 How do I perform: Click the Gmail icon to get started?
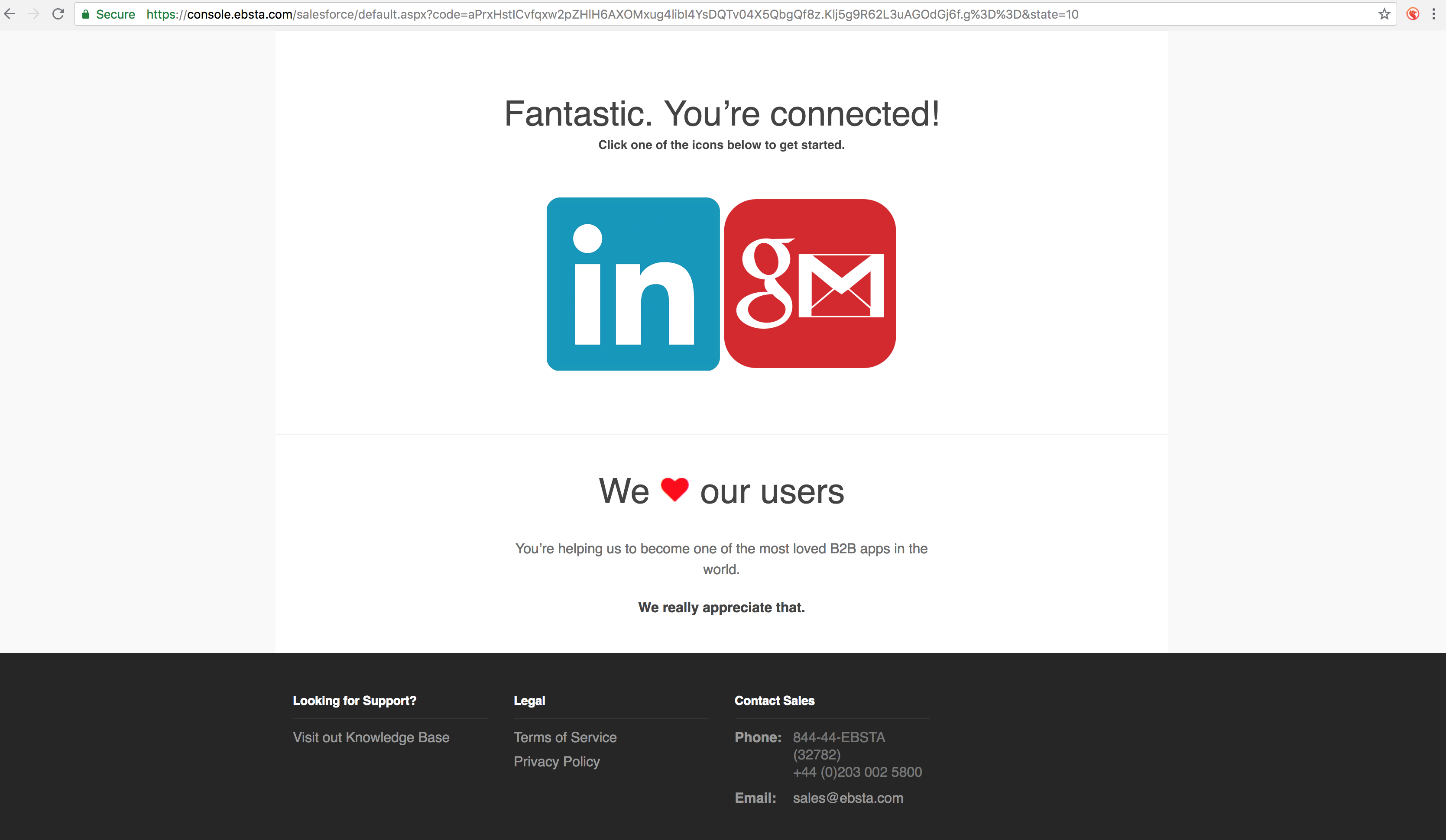point(810,283)
